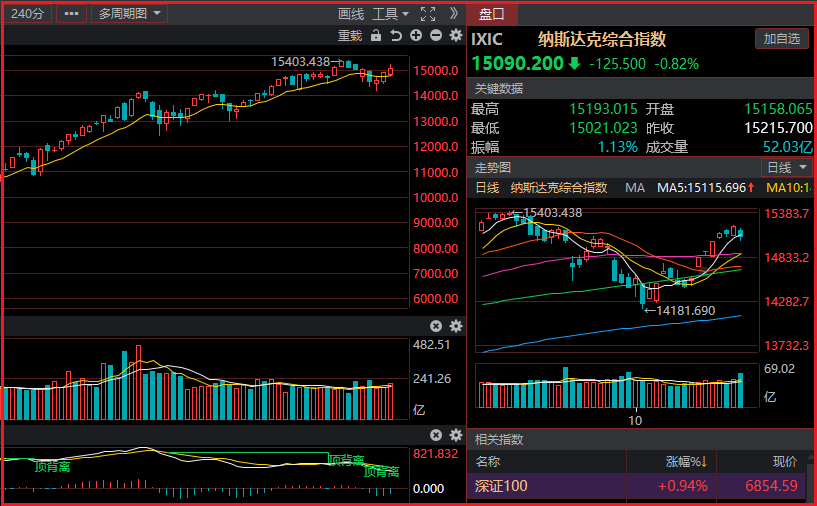Click the 最高 value 15193.015

(603, 109)
